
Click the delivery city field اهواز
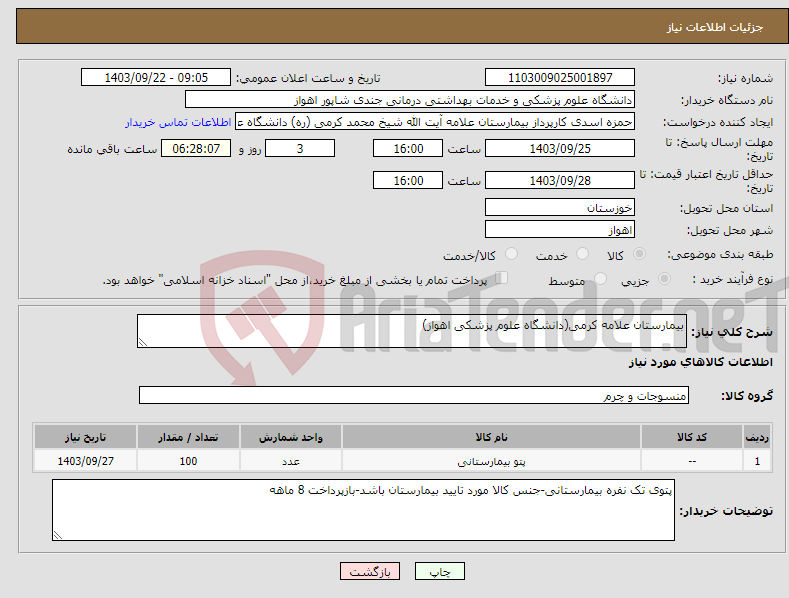coord(560,230)
